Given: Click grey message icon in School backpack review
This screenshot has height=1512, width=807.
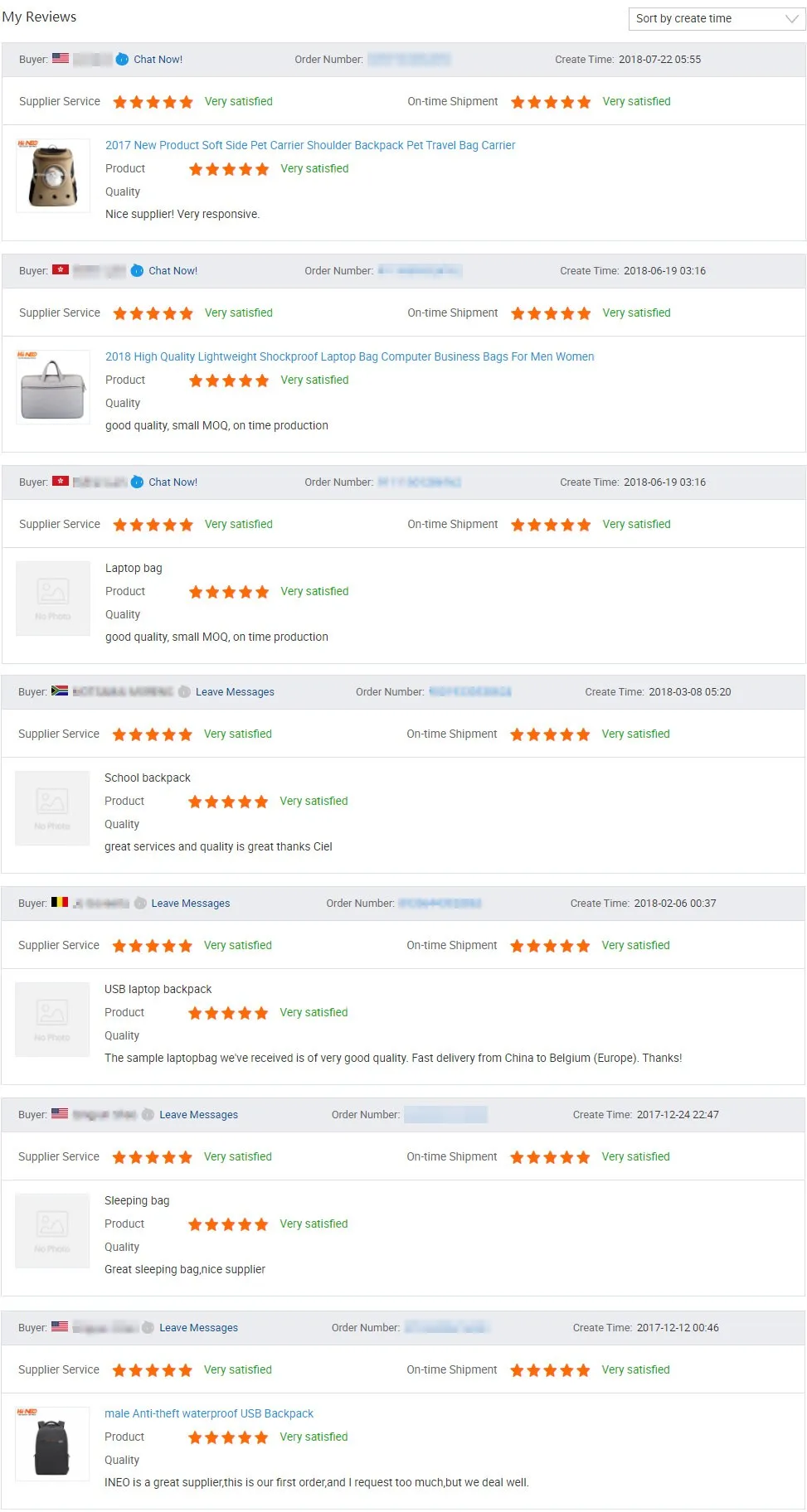Looking at the screenshot, I should point(184,691).
